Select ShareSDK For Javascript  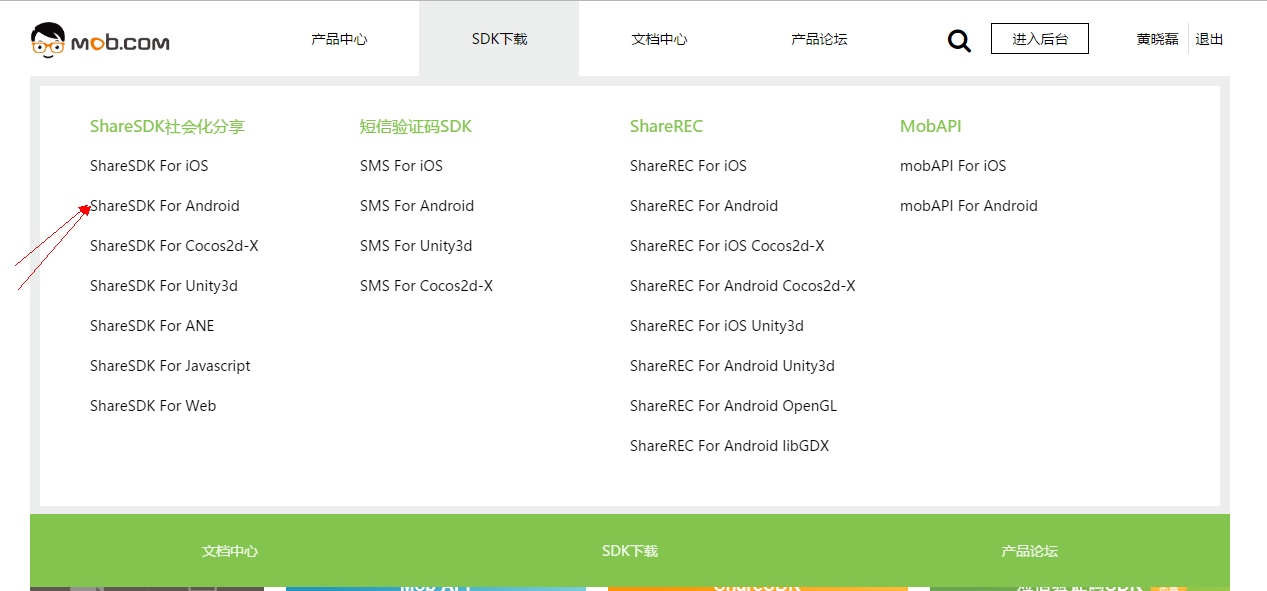[170, 366]
